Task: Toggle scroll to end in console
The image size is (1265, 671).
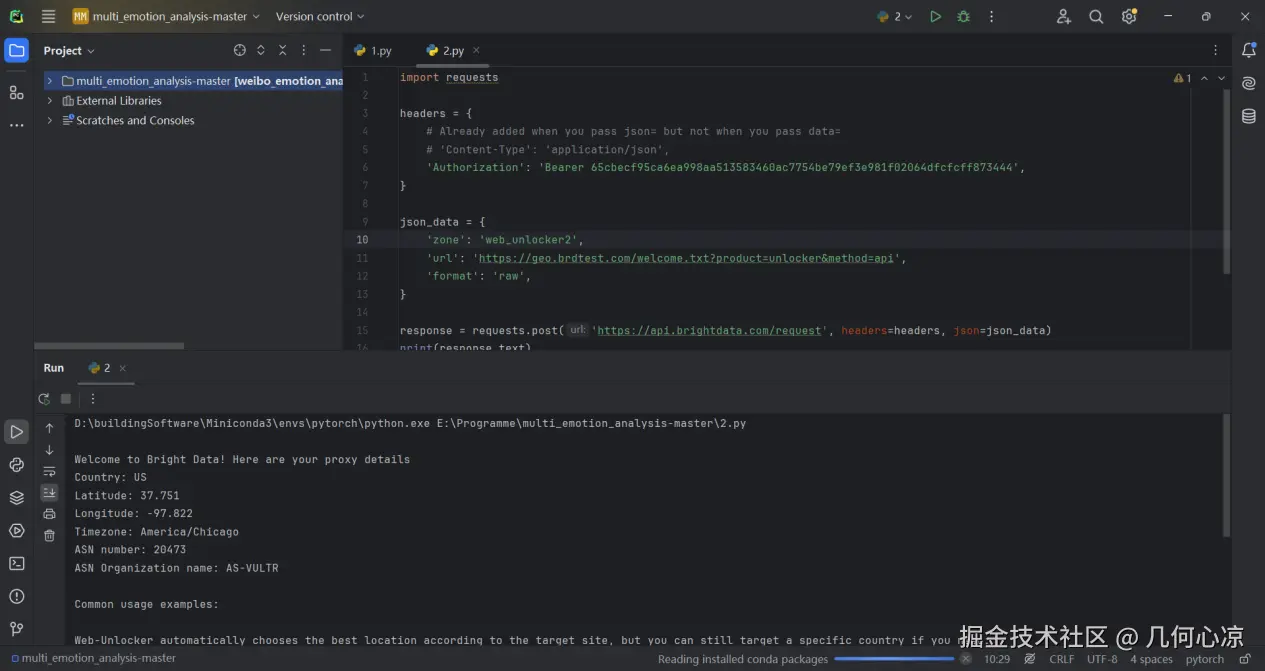Action: [x=49, y=492]
